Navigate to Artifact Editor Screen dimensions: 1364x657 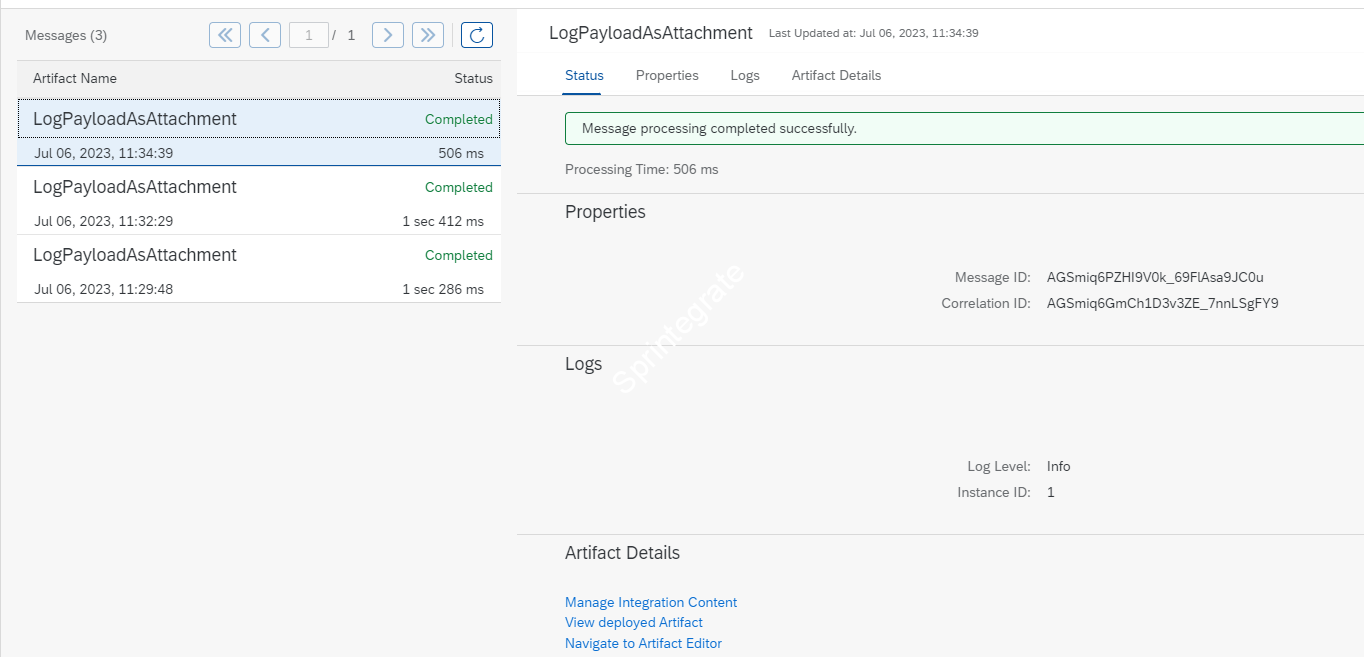[x=643, y=643]
